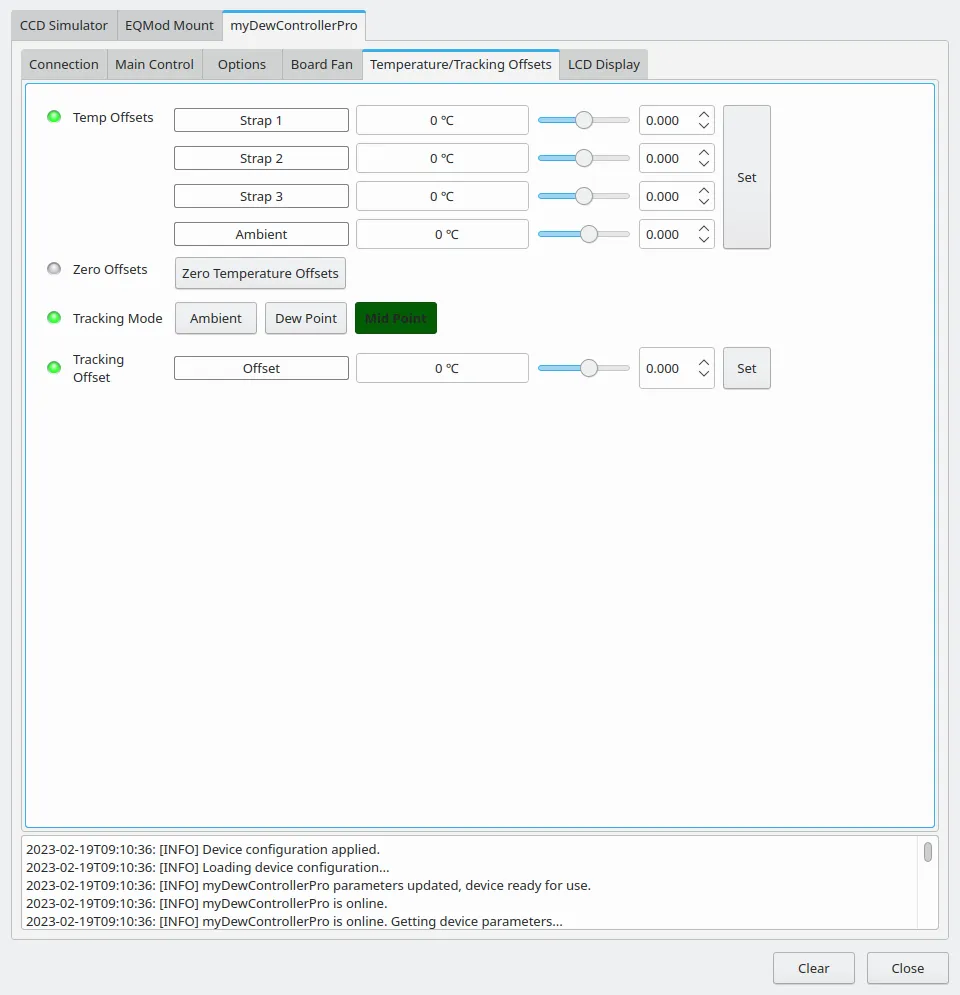Decrease the Strap 3 offset value
Screen dimensions: 960x995
pyautogui.click(x=704, y=202)
